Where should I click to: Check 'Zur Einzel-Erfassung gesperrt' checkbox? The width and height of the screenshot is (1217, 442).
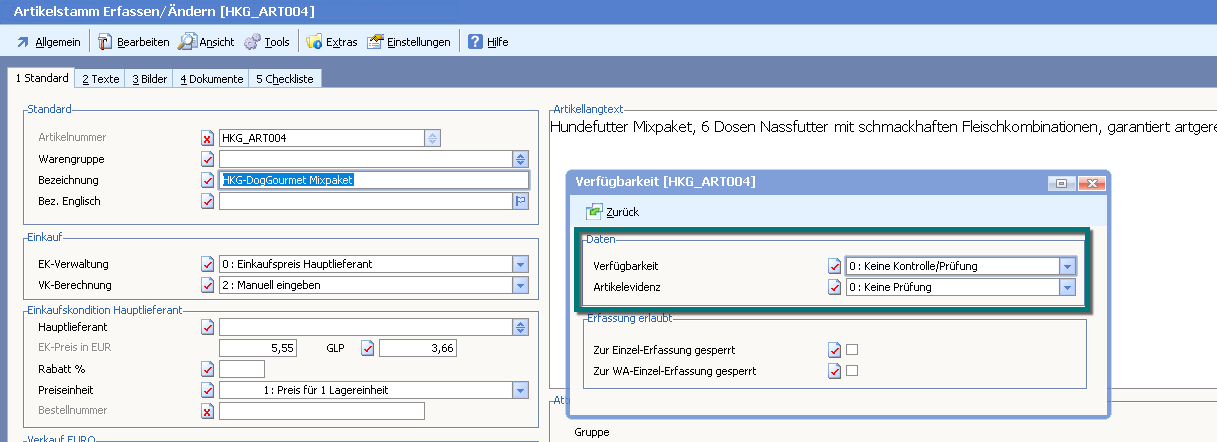pyautogui.click(x=852, y=350)
